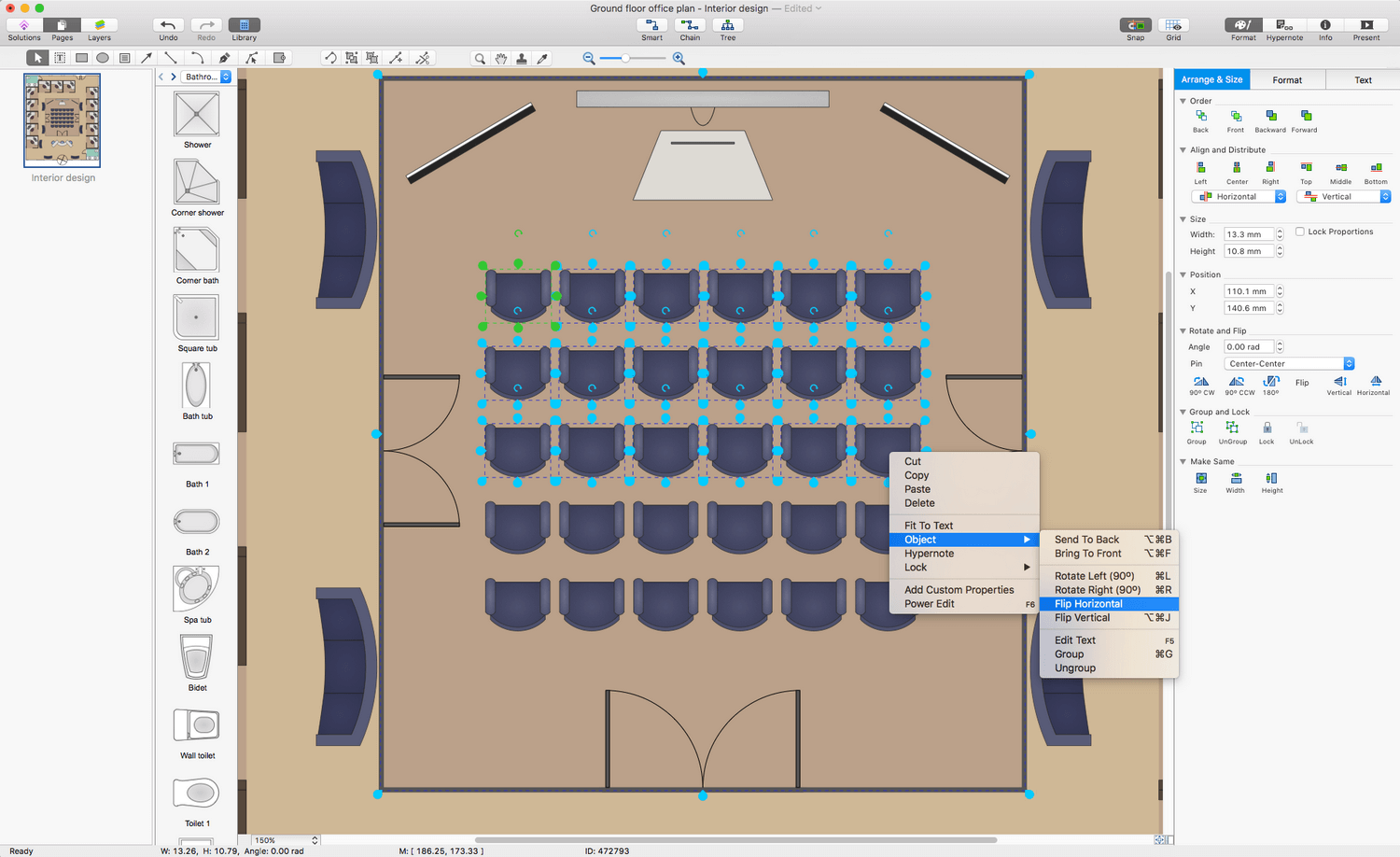Click the zoom in magnifier icon
Image resolution: width=1400 pixels, height=857 pixels.
point(679,58)
